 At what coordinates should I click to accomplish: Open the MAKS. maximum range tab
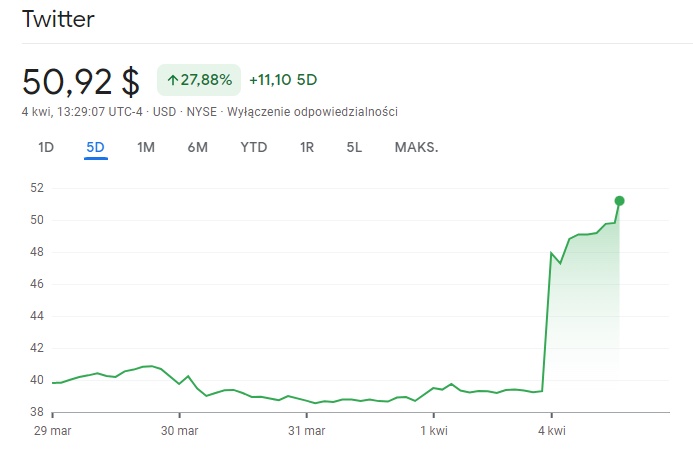416,148
